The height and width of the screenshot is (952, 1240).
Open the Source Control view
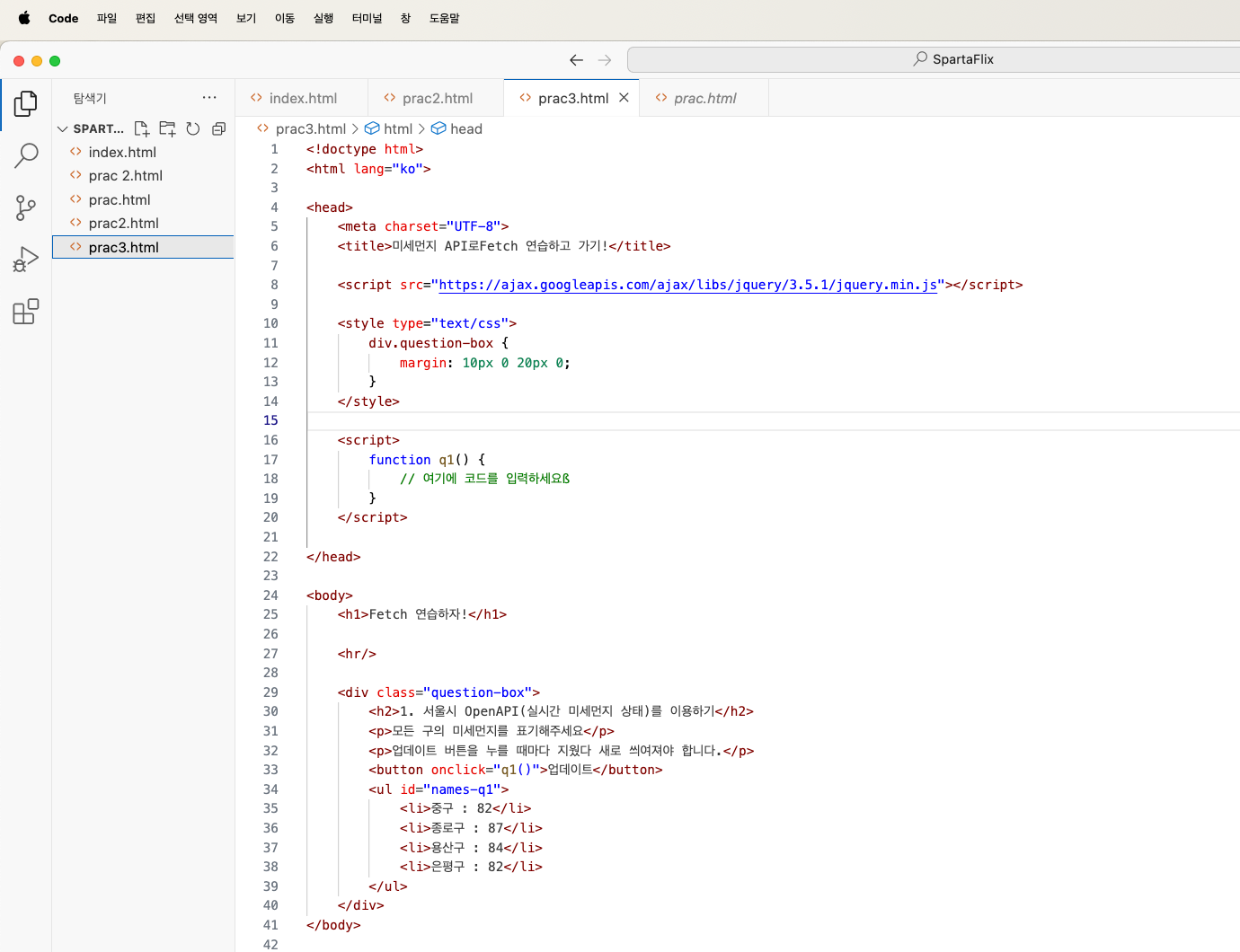point(26,208)
